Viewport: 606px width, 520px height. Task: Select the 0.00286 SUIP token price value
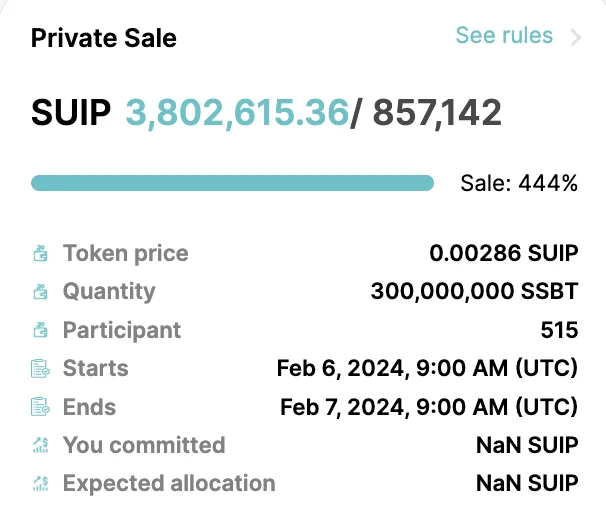tap(504, 253)
